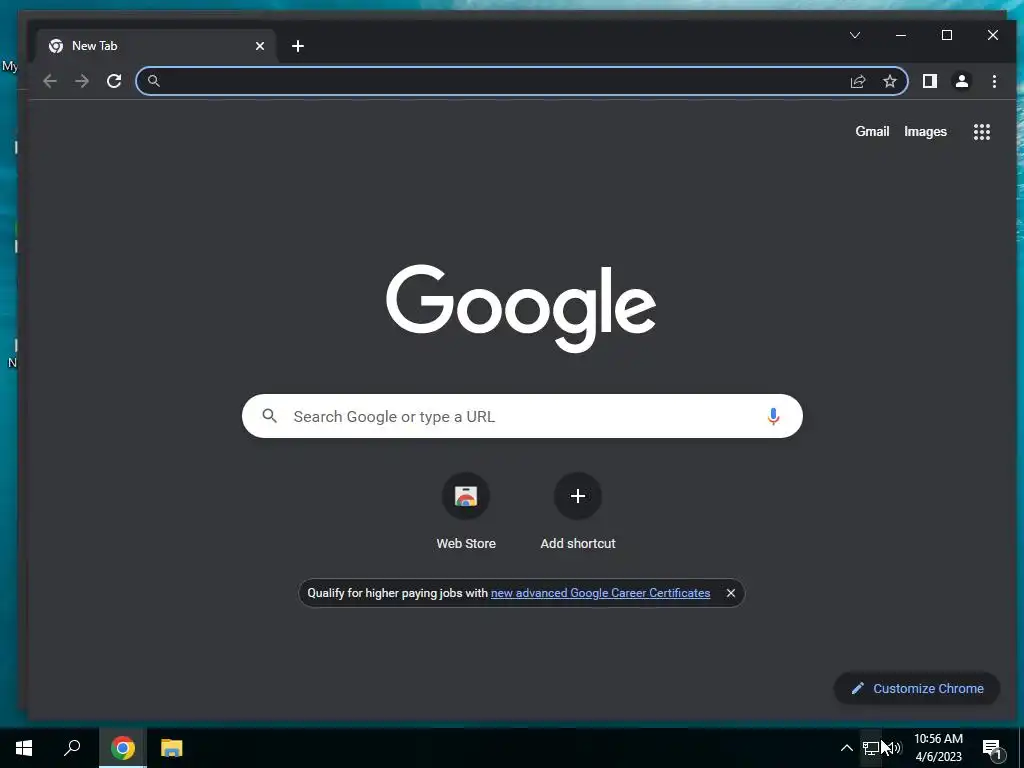This screenshot has height=768, width=1024.
Task: Open File Explorer from the taskbar
Action: [171, 748]
